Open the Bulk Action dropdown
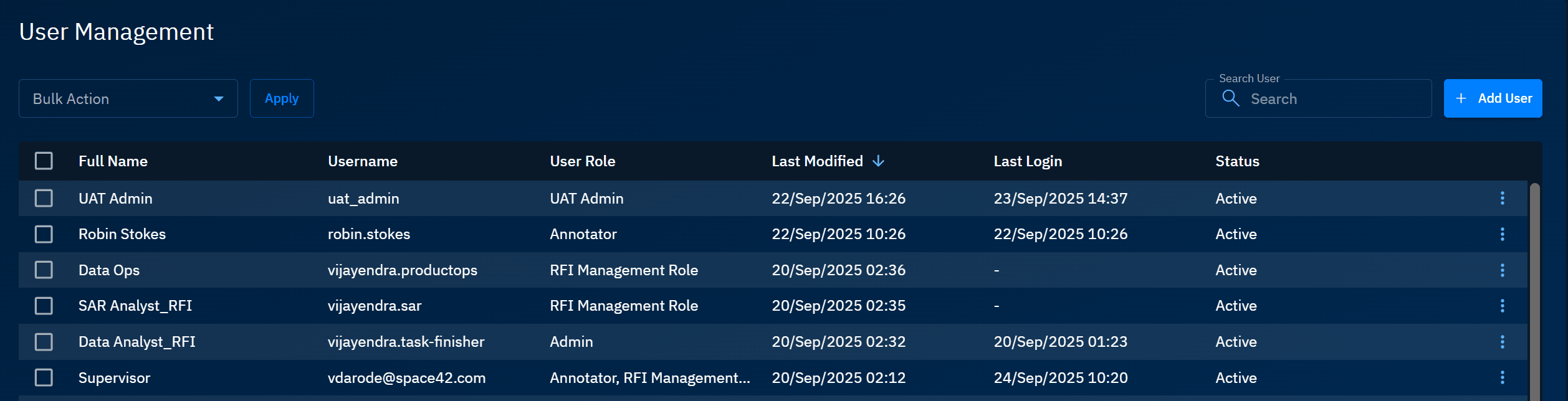1568x401 pixels. pos(128,98)
